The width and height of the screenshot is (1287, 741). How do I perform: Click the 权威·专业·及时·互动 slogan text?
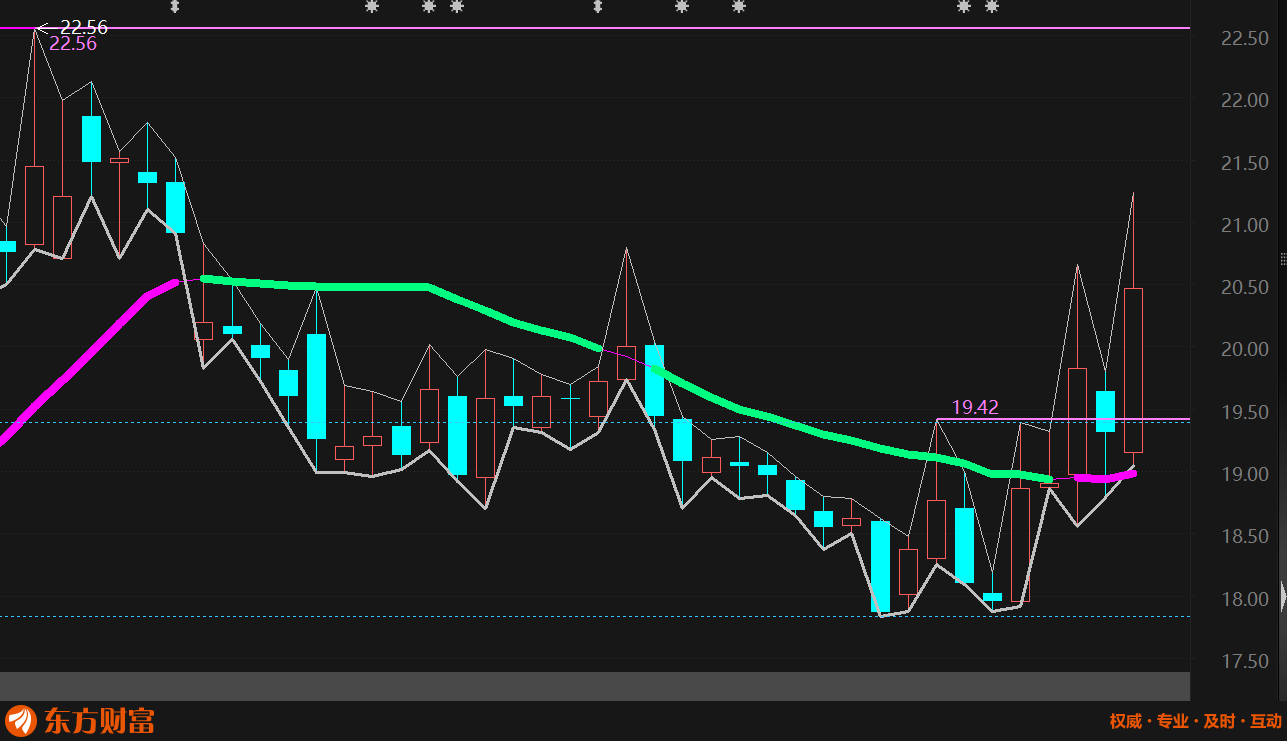[x=1195, y=721]
